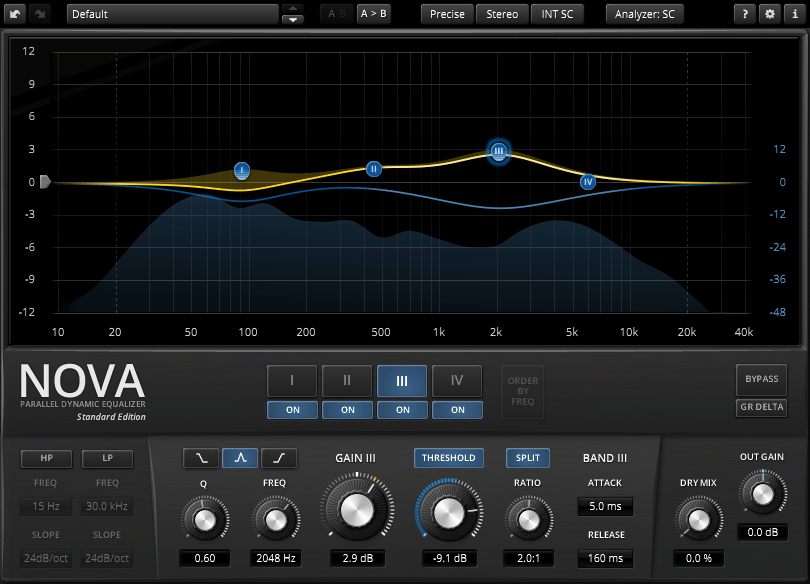
Task: Select band IV node on the graph
Action: pyautogui.click(x=587, y=182)
